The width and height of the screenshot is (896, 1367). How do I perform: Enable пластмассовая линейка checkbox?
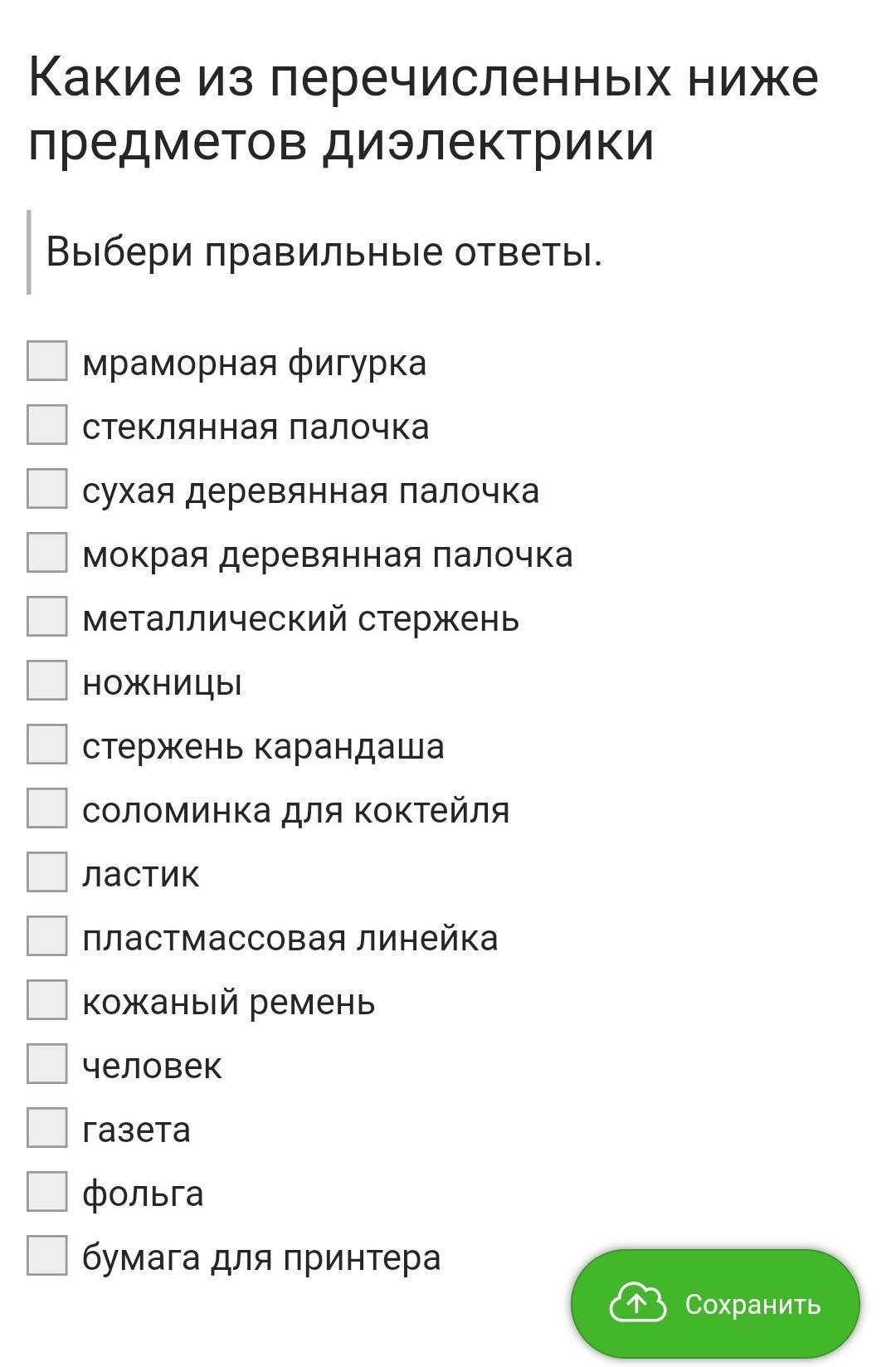(x=46, y=935)
